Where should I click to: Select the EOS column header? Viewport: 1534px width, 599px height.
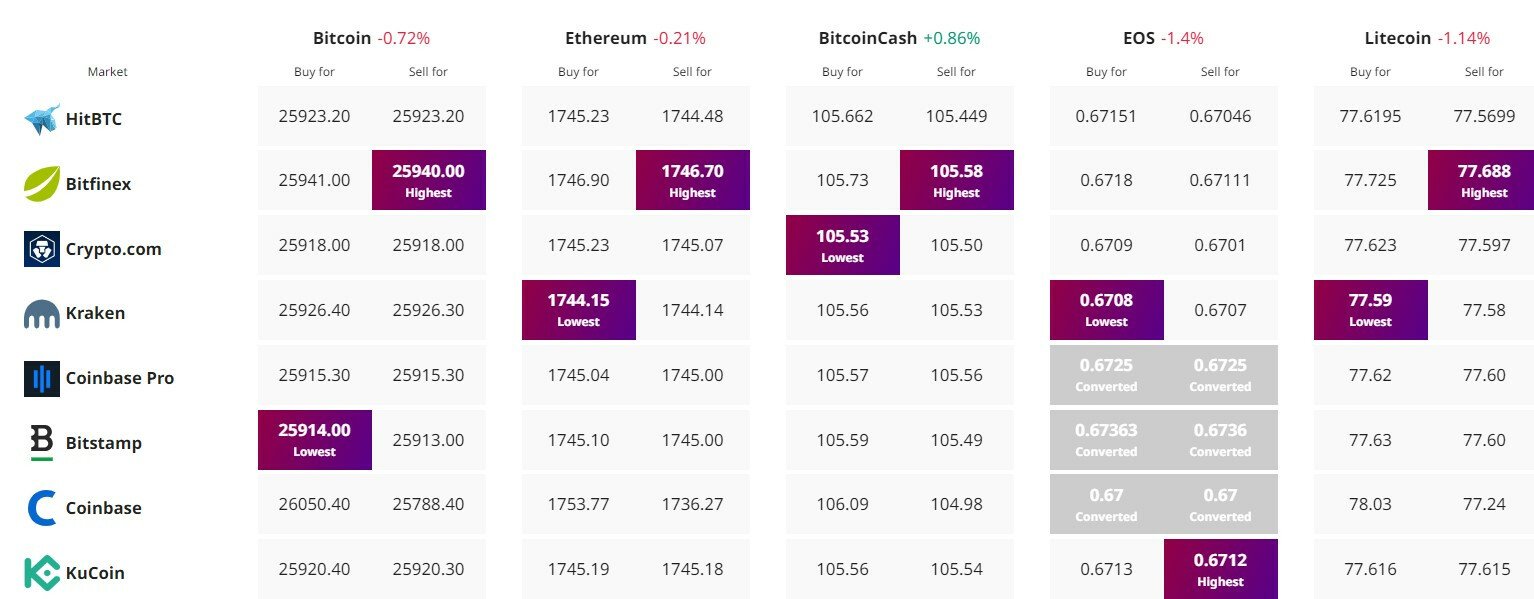[x=1139, y=38]
